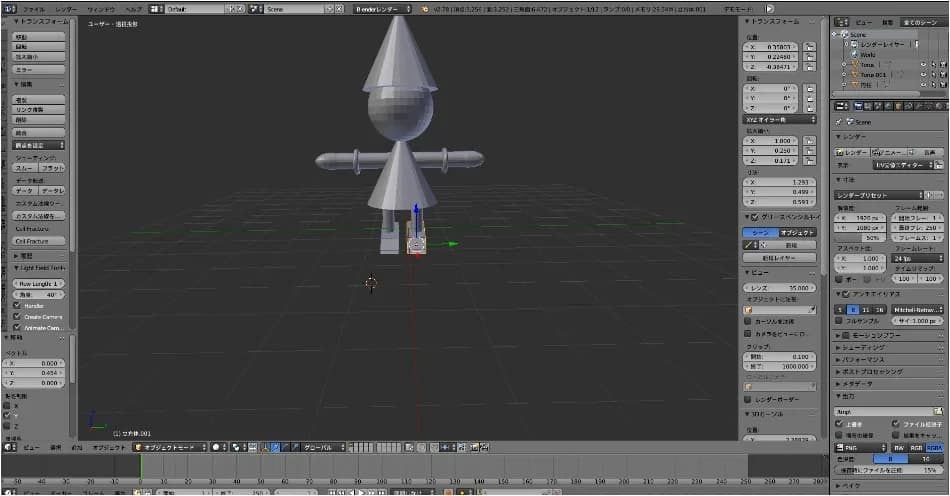This screenshot has width=950, height=496.
Task: Enable the Handler checkbox
Action: tap(18, 305)
